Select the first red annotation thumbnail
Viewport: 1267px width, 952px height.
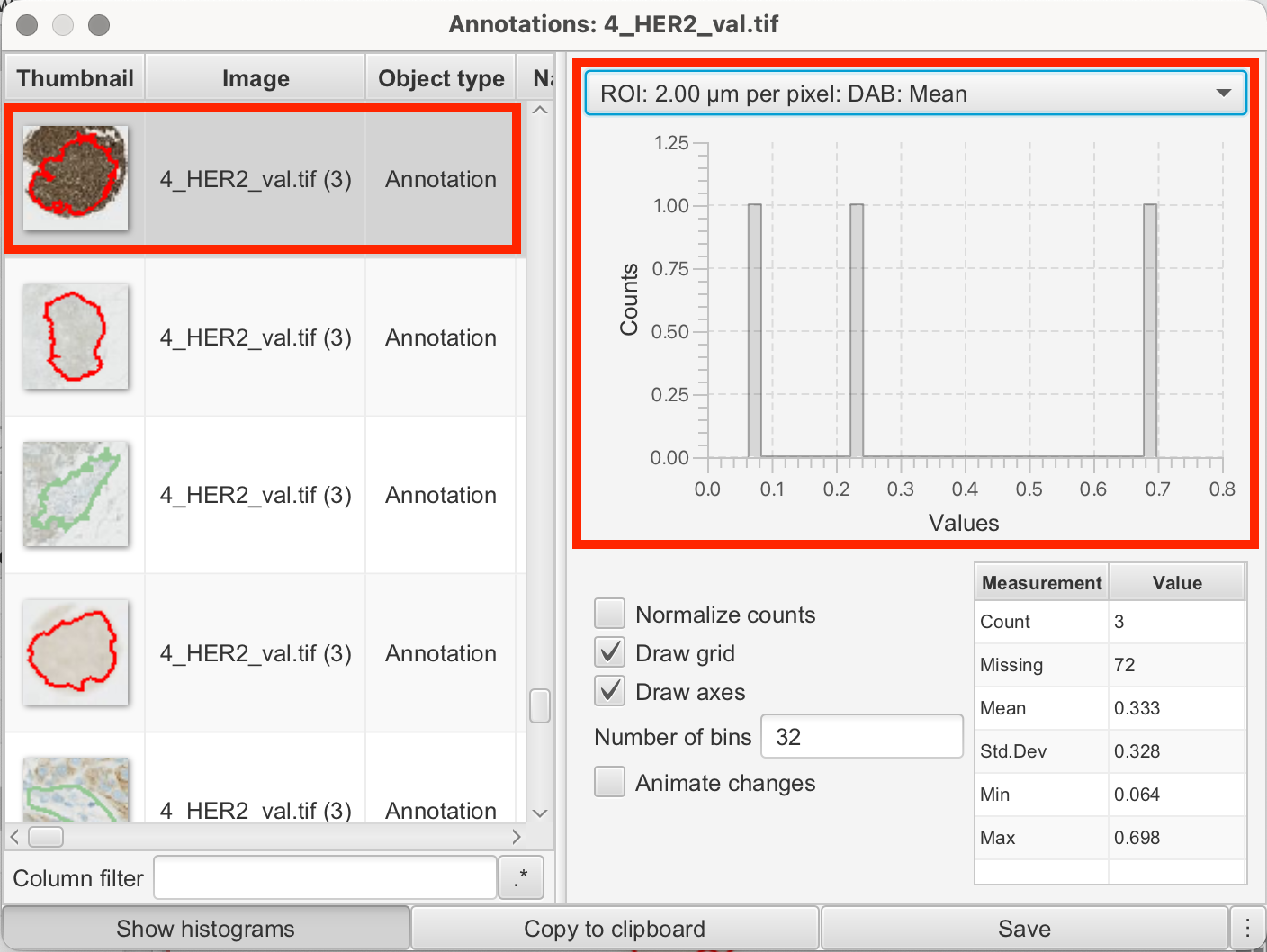pos(75,177)
